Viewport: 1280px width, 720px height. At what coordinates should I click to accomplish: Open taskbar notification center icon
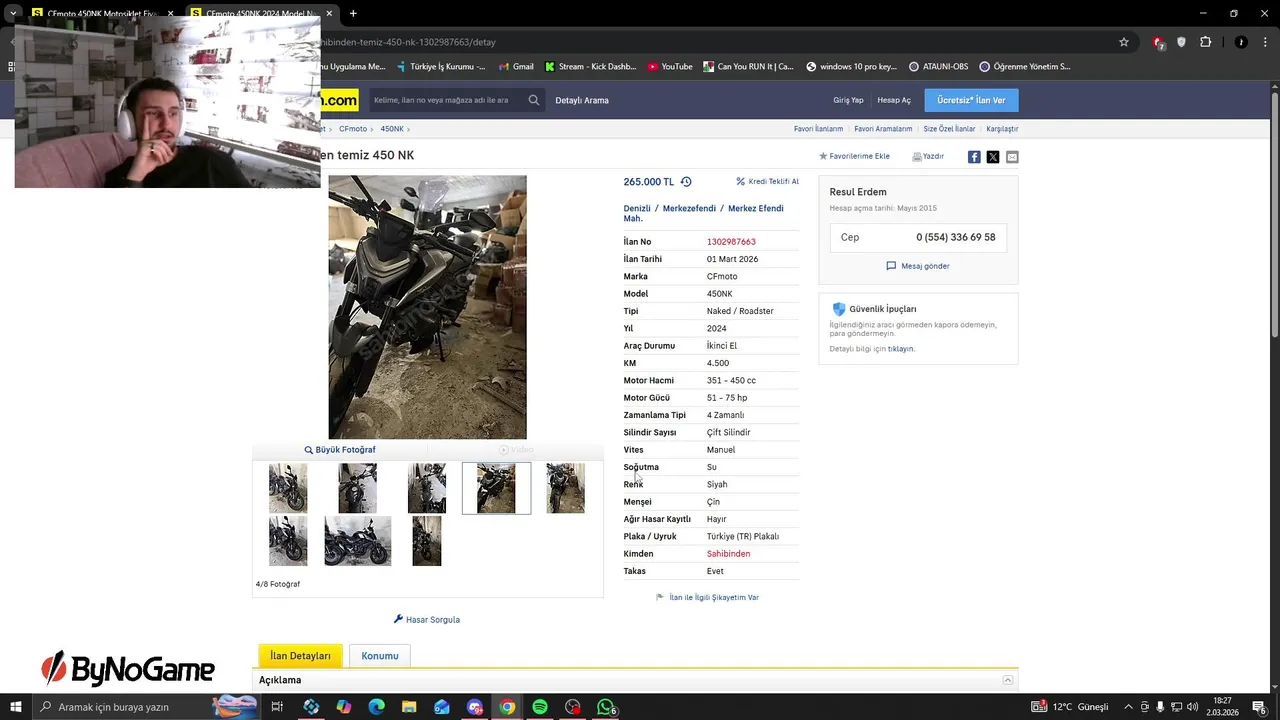[1259, 707]
